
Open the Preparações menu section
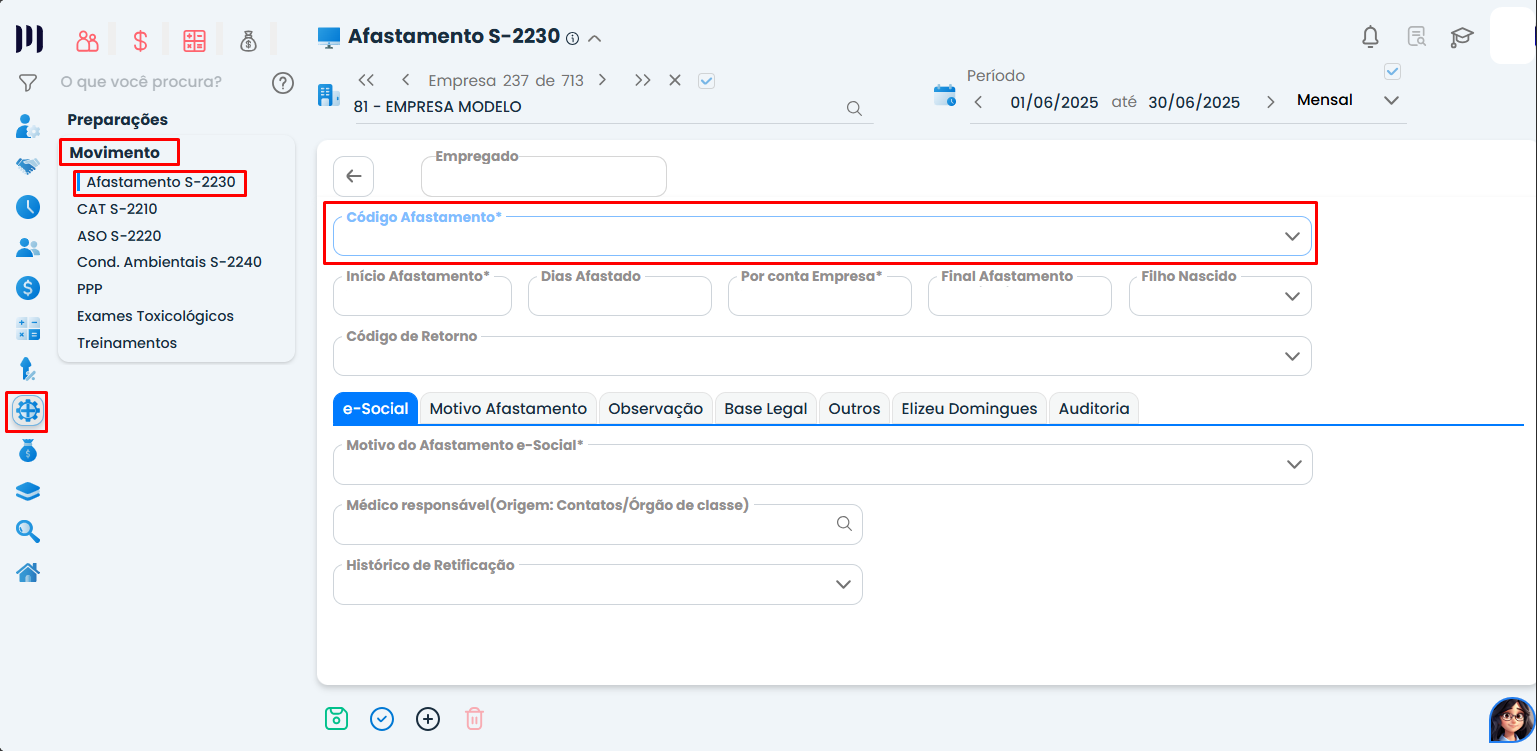click(x=118, y=120)
